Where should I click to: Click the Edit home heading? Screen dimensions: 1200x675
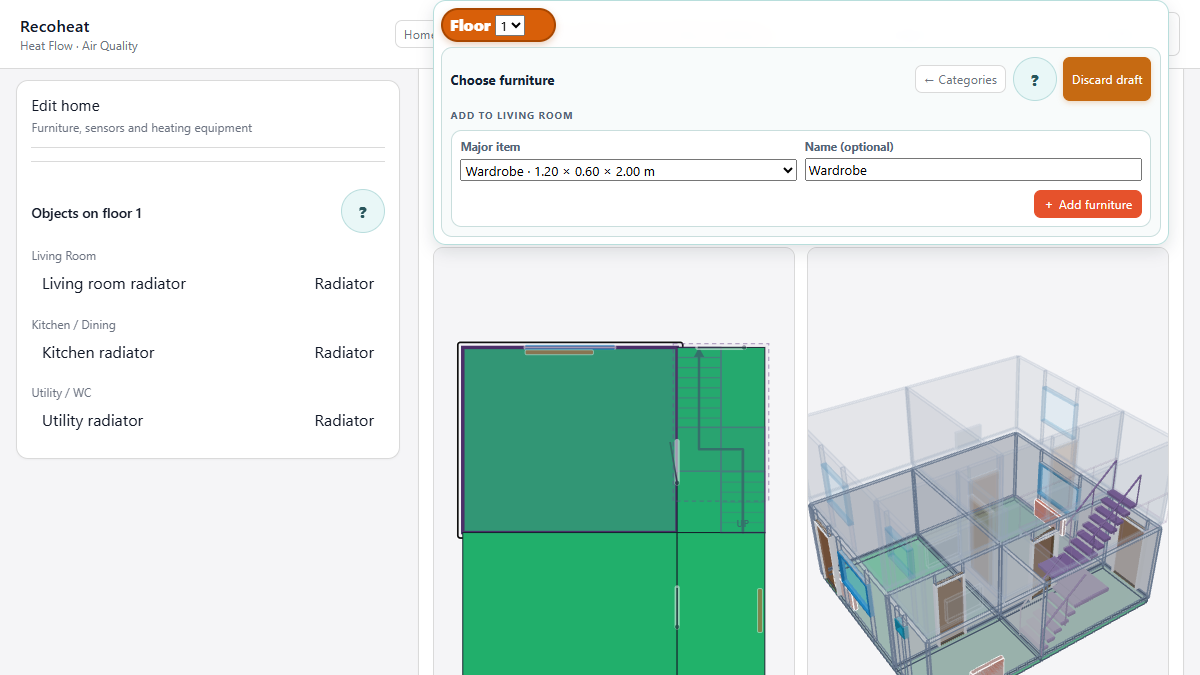(66, 106)
